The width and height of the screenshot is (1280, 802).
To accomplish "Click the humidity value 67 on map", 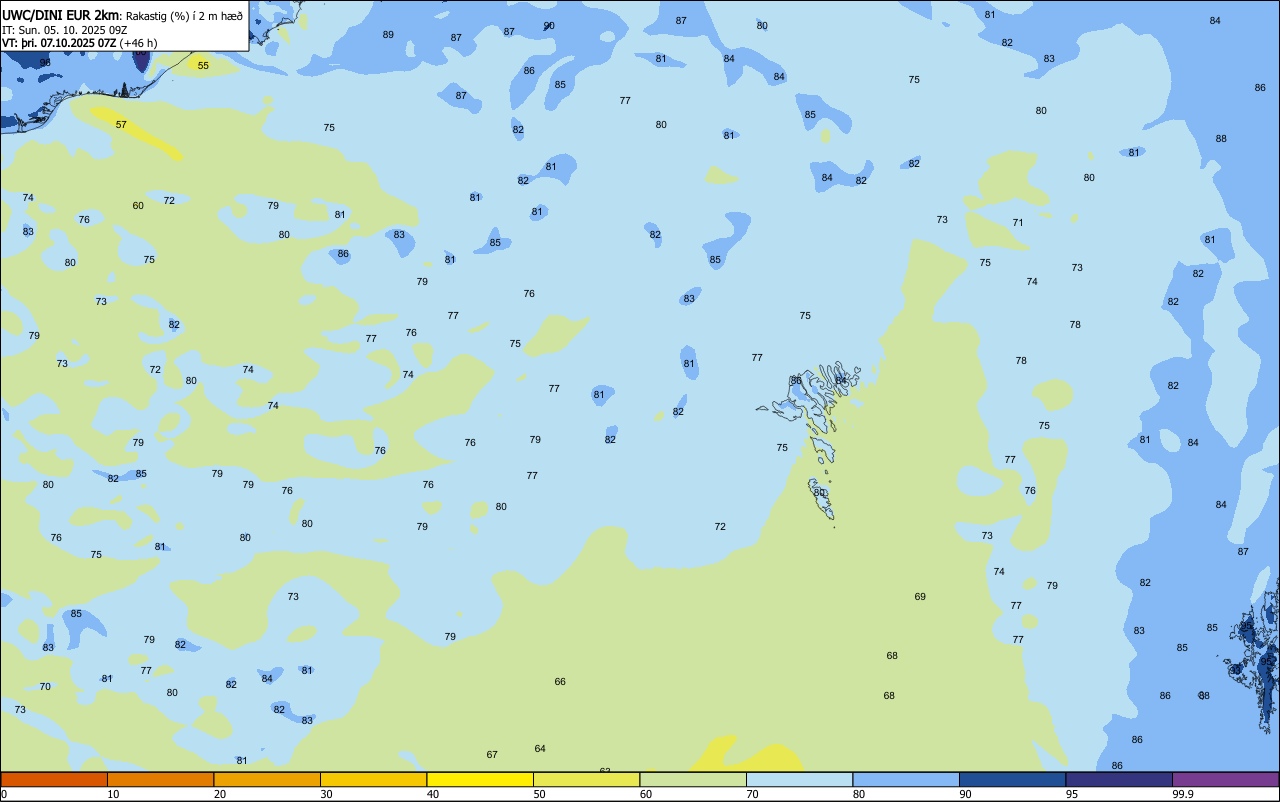I will 492,755.
